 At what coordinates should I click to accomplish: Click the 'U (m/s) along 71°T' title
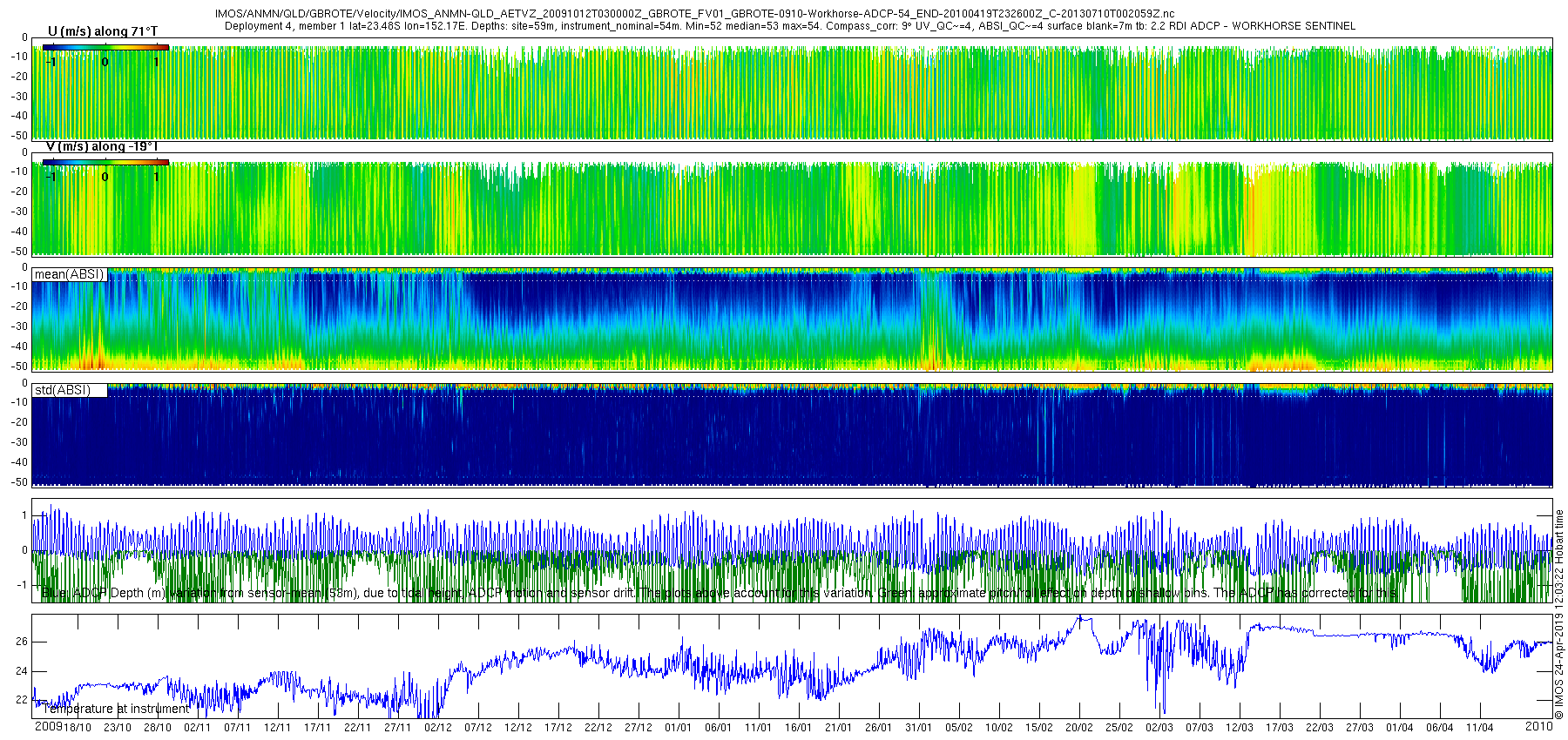tap(103, 31)
